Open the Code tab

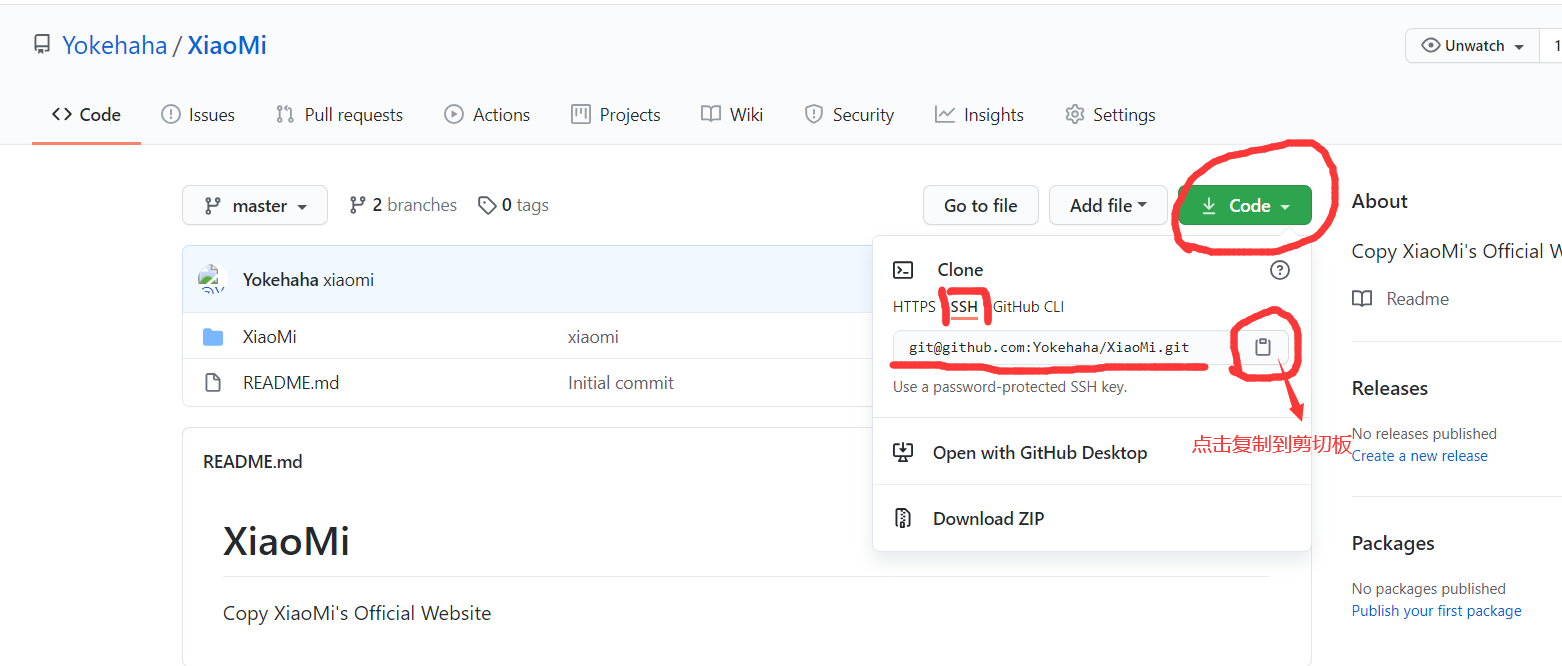[86, 115]
